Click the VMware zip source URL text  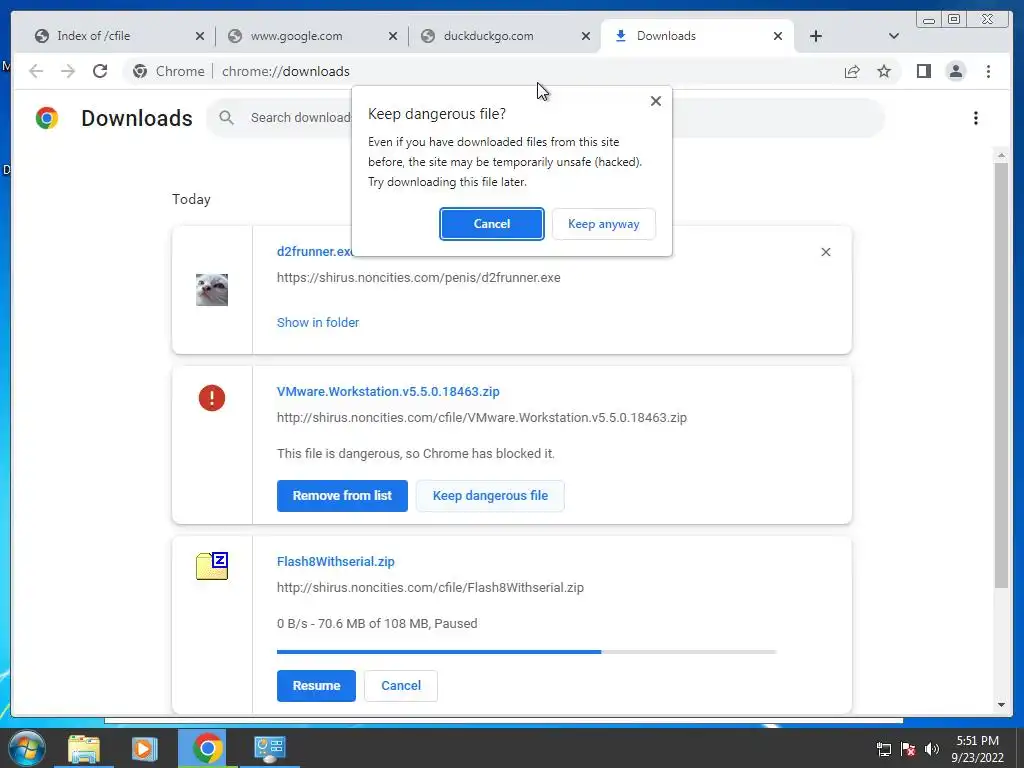tap(482, 418)
